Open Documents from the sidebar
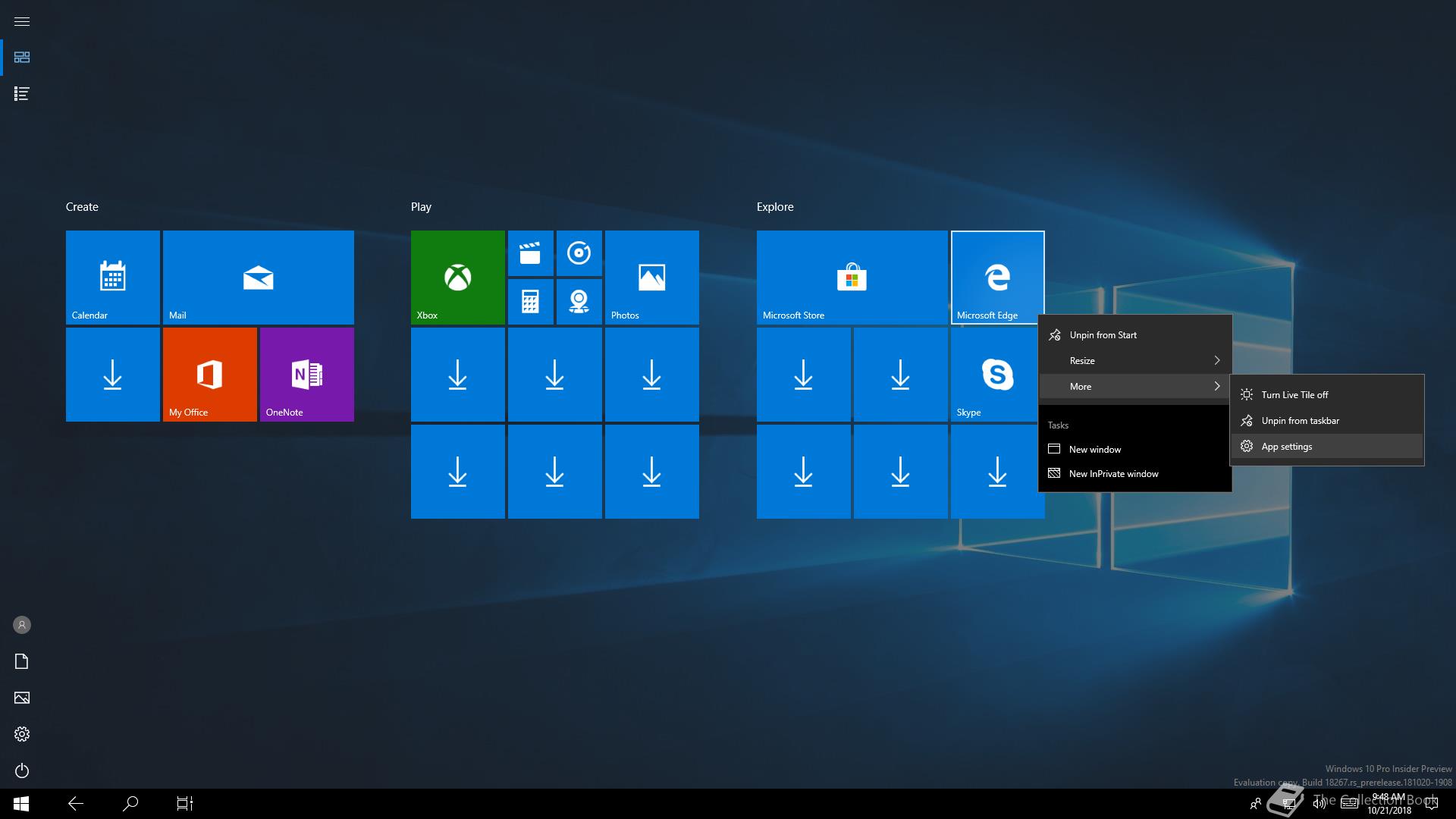1456x819 pixels. (x=22, y=661)
